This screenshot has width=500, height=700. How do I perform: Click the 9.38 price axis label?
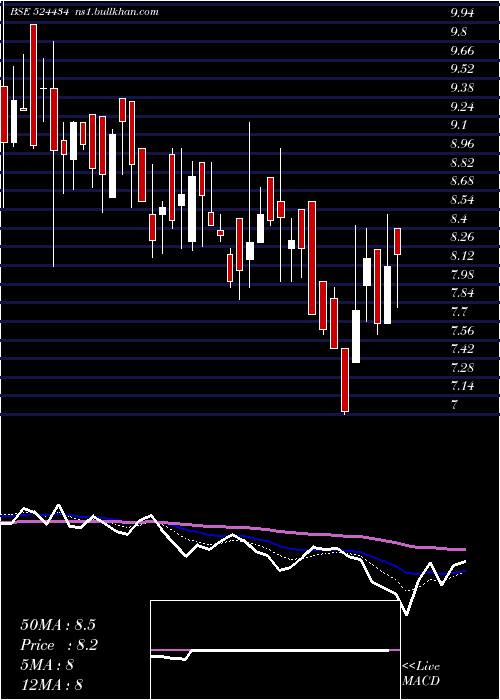click(x=462, y=88)
